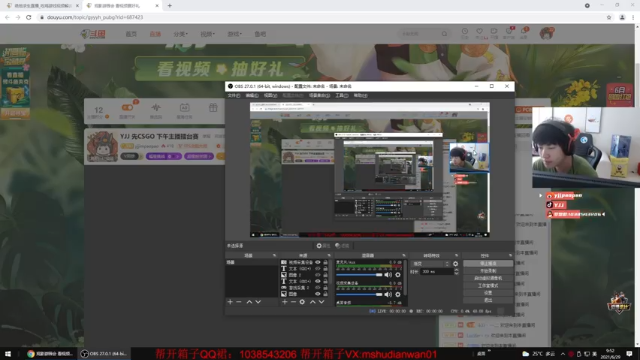Open the OBS 场景集合 menu

click(319, 96)
